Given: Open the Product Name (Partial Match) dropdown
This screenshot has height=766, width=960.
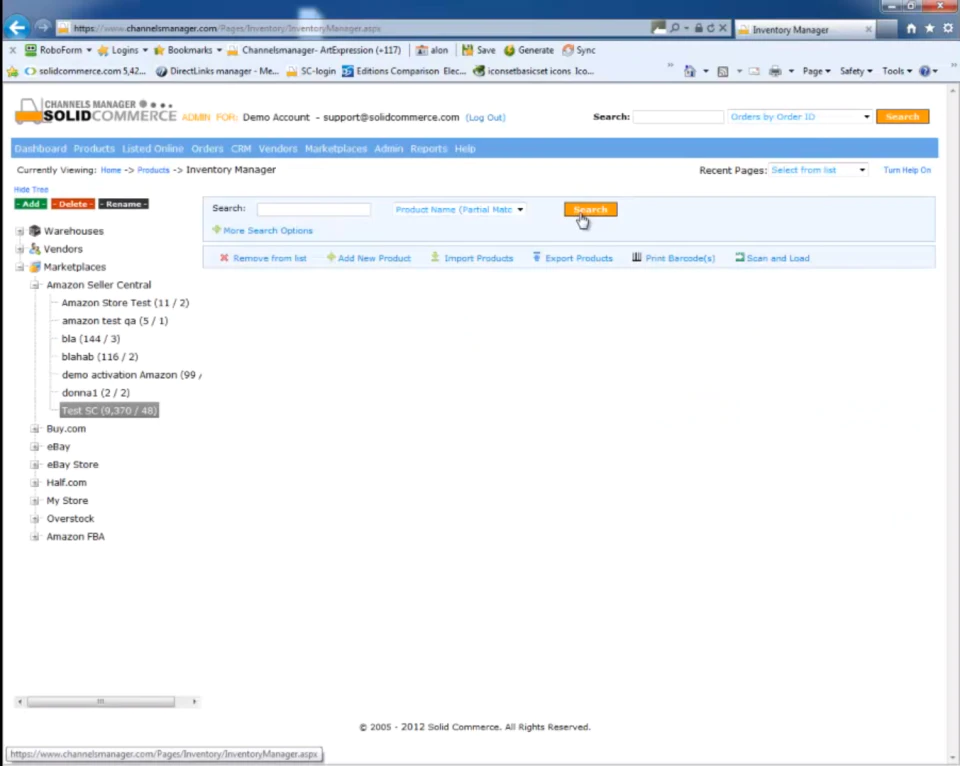Looking at the screenshot, I should click(459, 209).
